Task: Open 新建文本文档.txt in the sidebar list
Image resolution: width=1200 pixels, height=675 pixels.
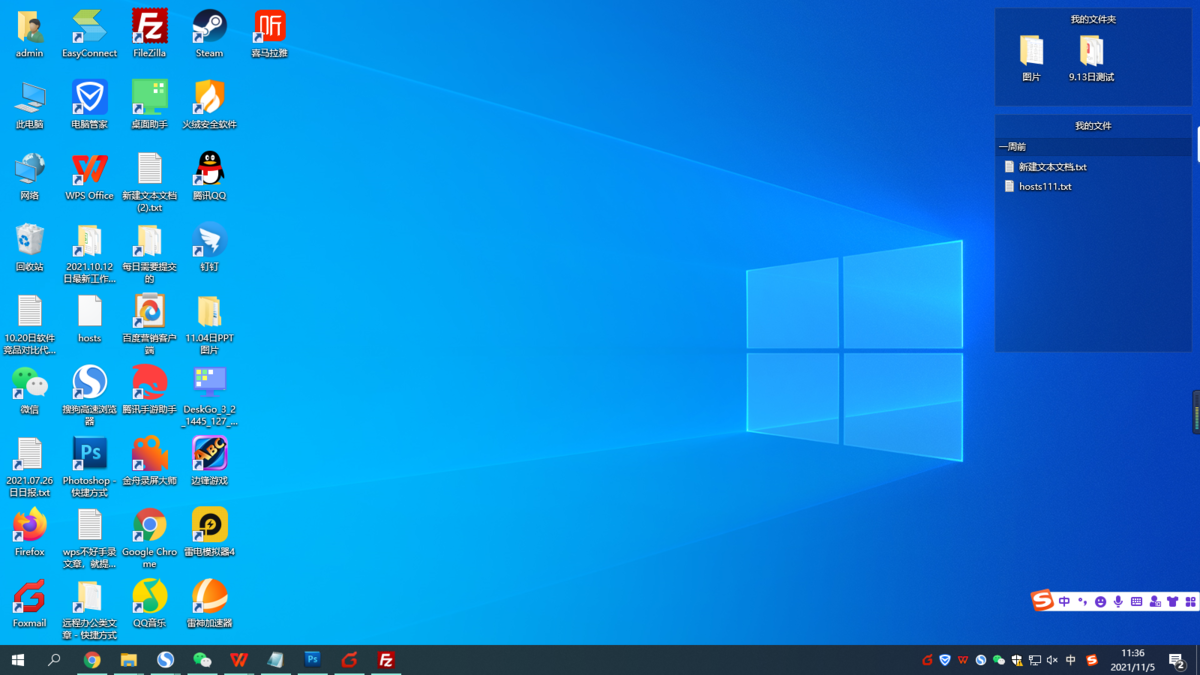Action: (x=1052, y=166)
